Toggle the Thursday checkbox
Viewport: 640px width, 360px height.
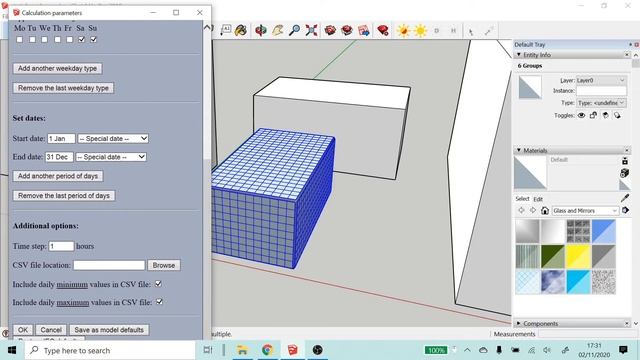(58, 40)
